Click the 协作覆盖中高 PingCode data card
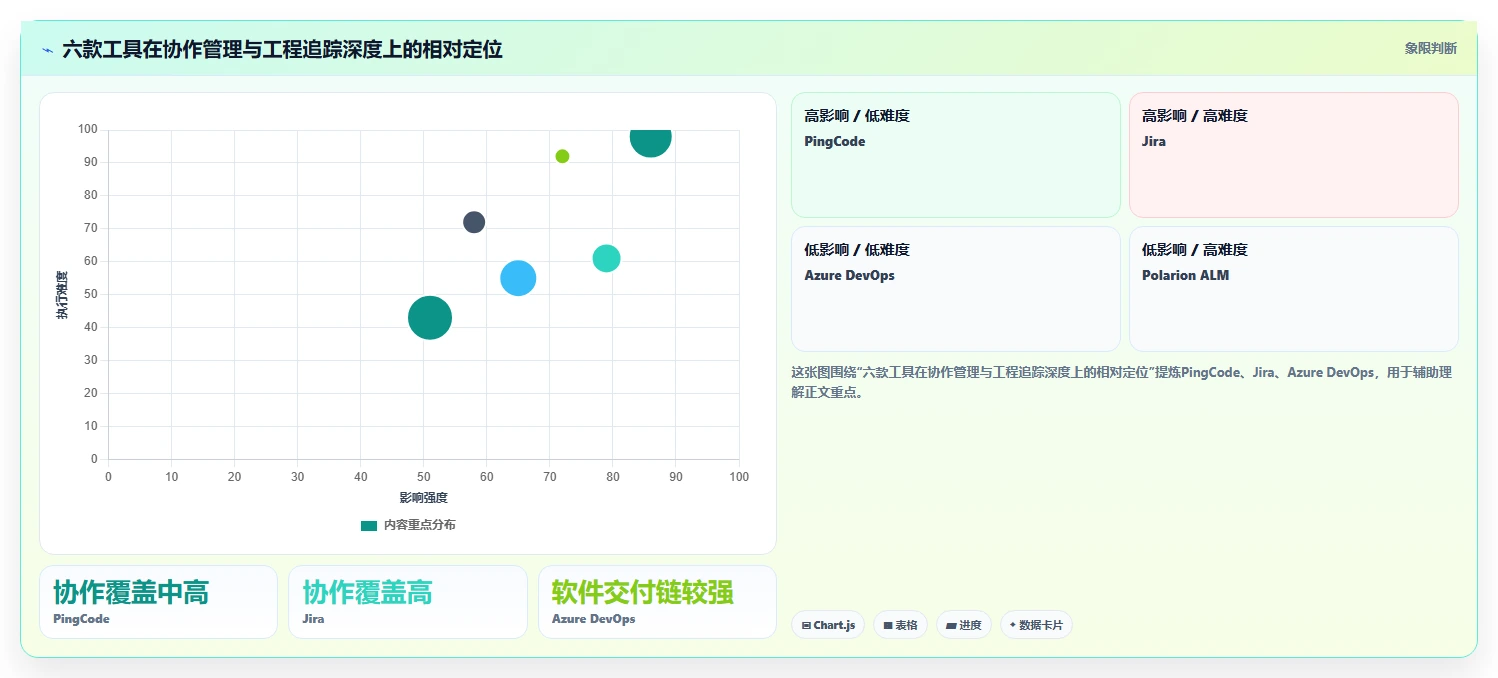The image size is (1498, 678). [158, 602]
